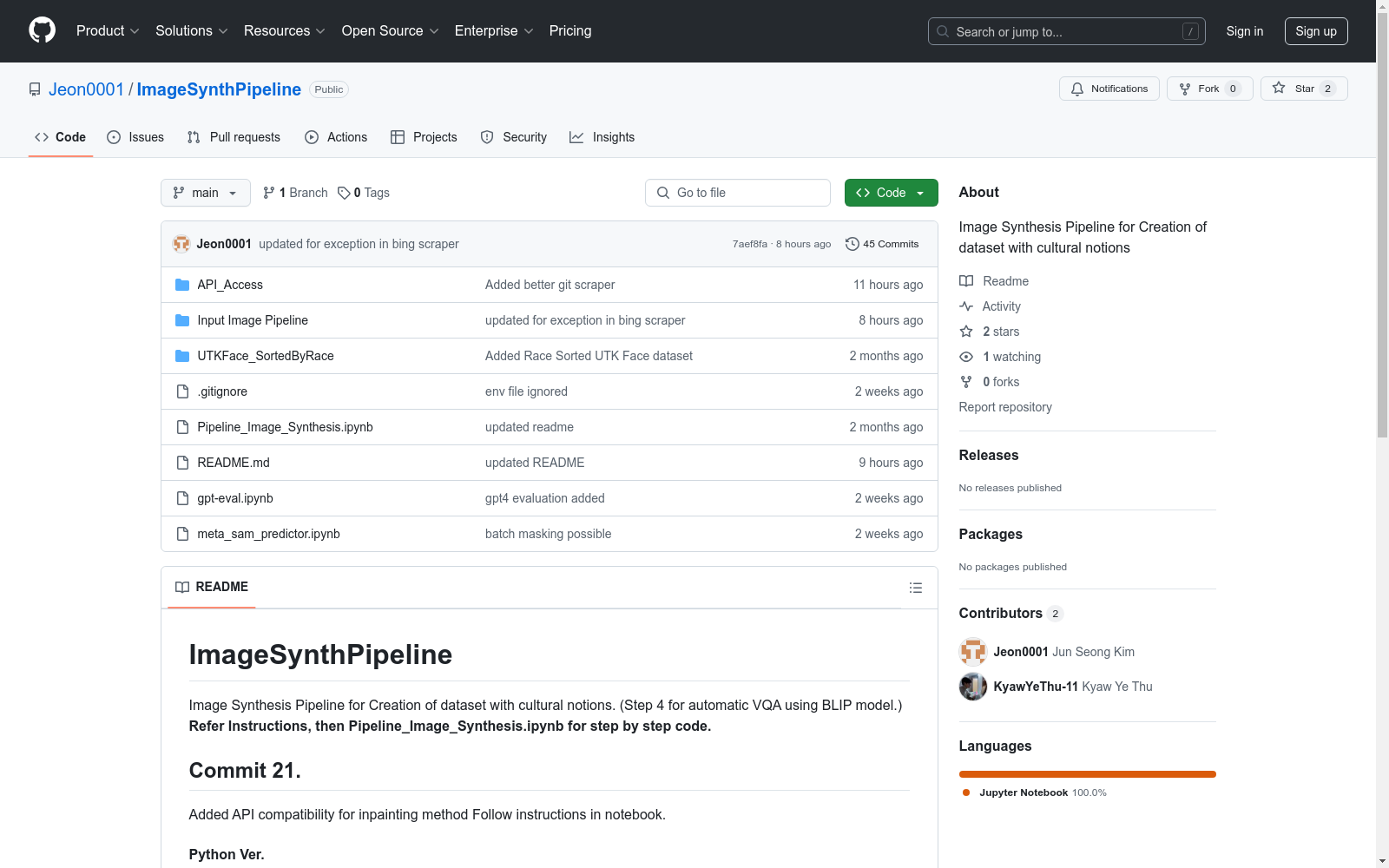The image size is (1389, 868).
Task: Open the Jeon0001 owner link in title
Action: (87, 89)
